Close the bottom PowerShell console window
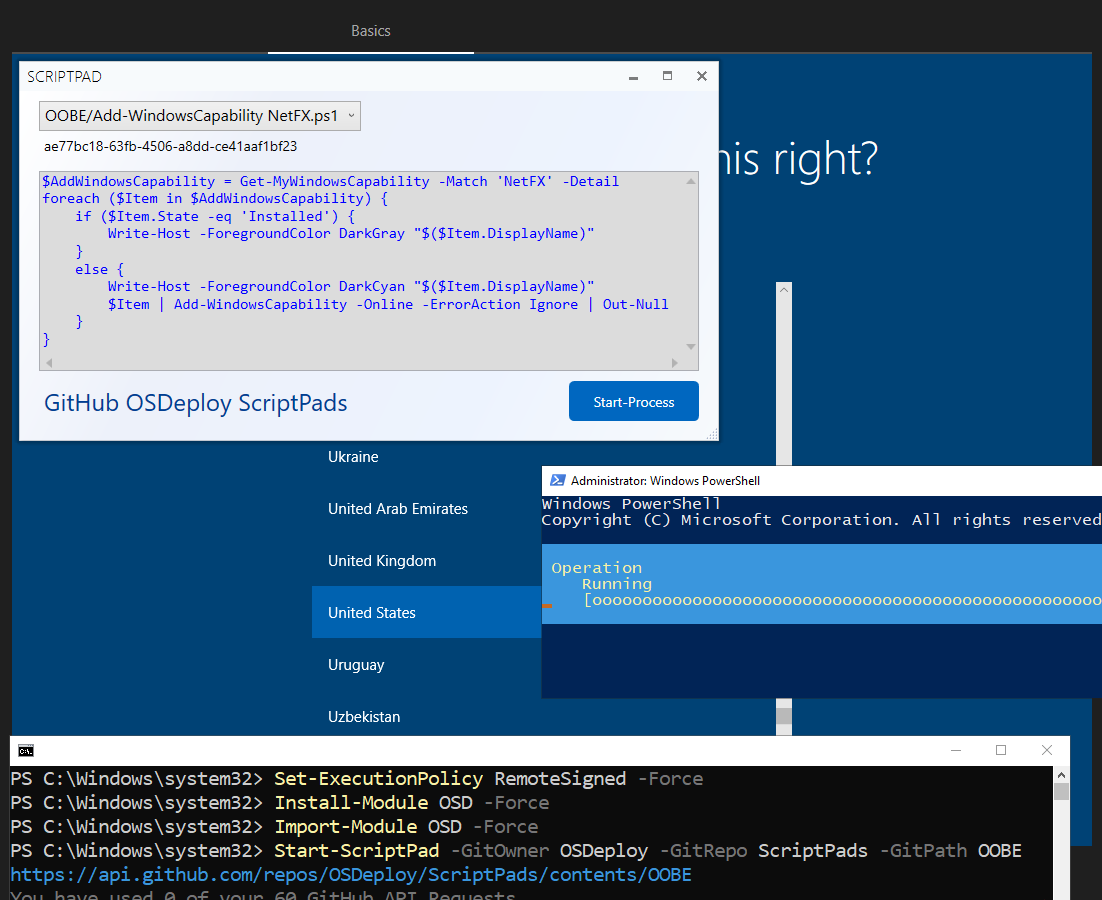Image resolution: width=1102 pixels, height=900 pixels. [x=1046, y=750]
